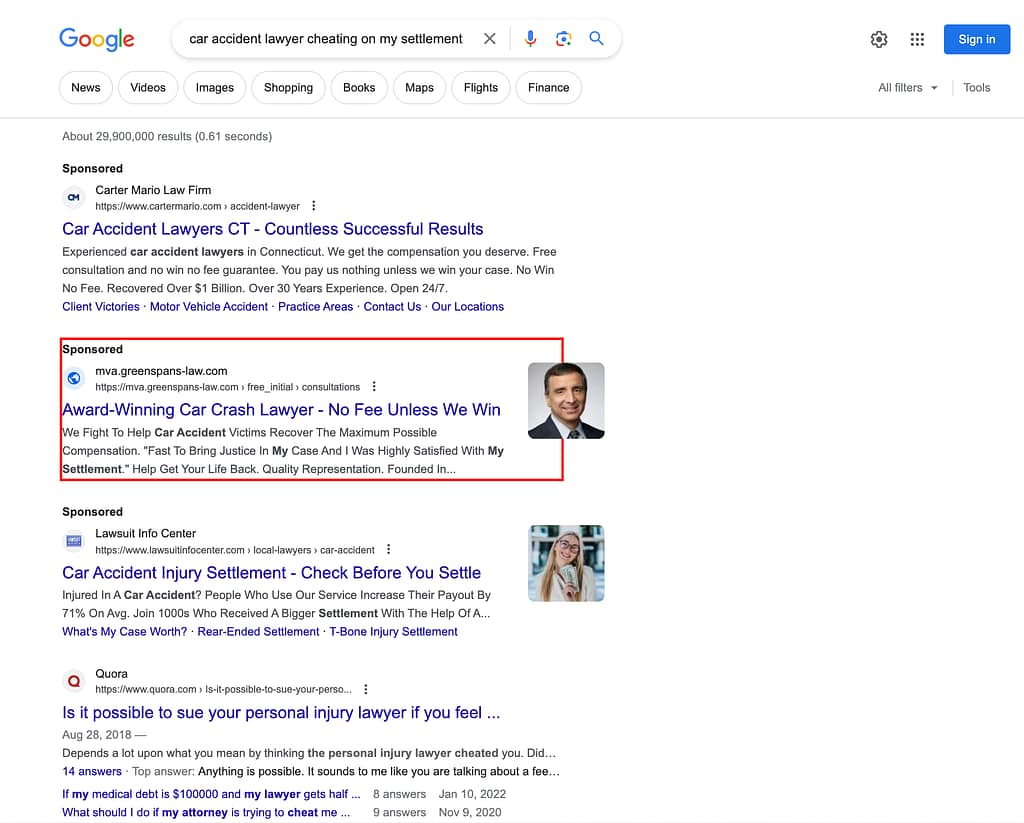
Task: Click the Quora favicon
Action: 74,681
